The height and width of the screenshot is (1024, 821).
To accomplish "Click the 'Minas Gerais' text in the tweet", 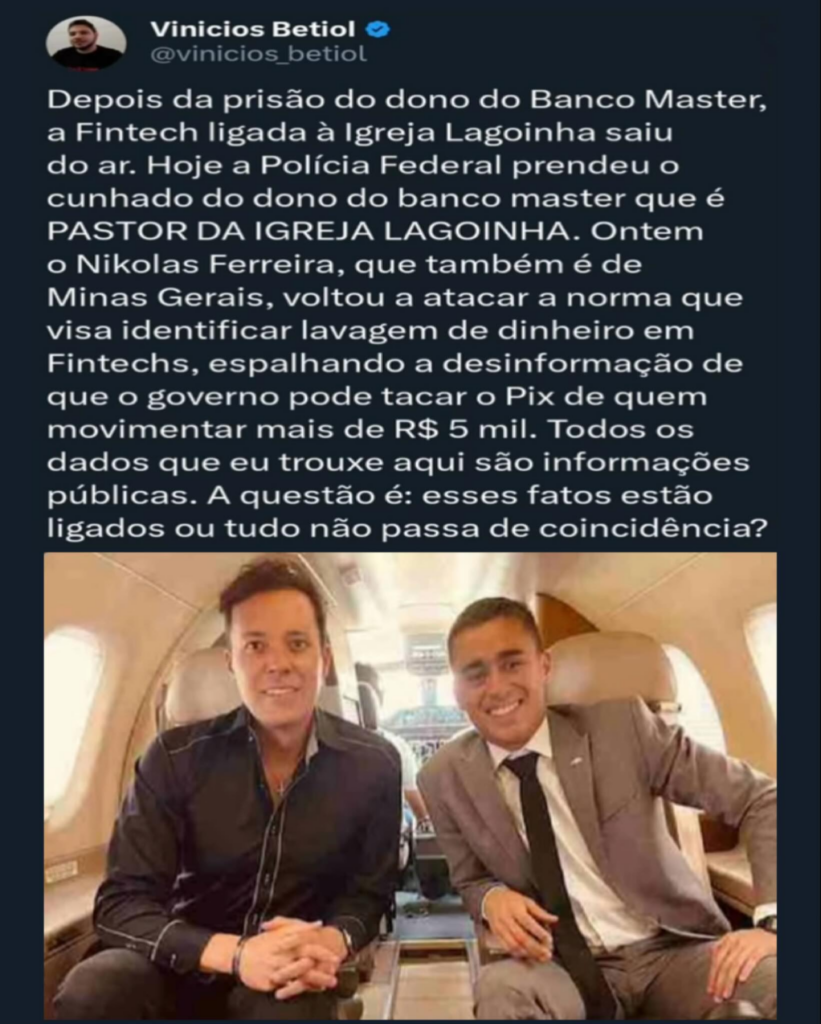I will click(155, 298).
